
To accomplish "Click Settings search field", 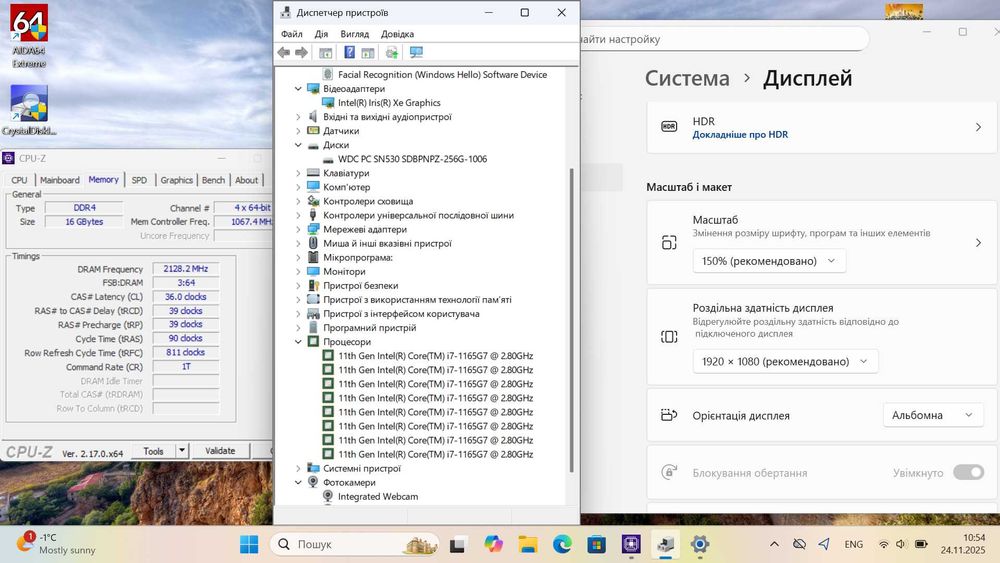I will coord(724,39).
